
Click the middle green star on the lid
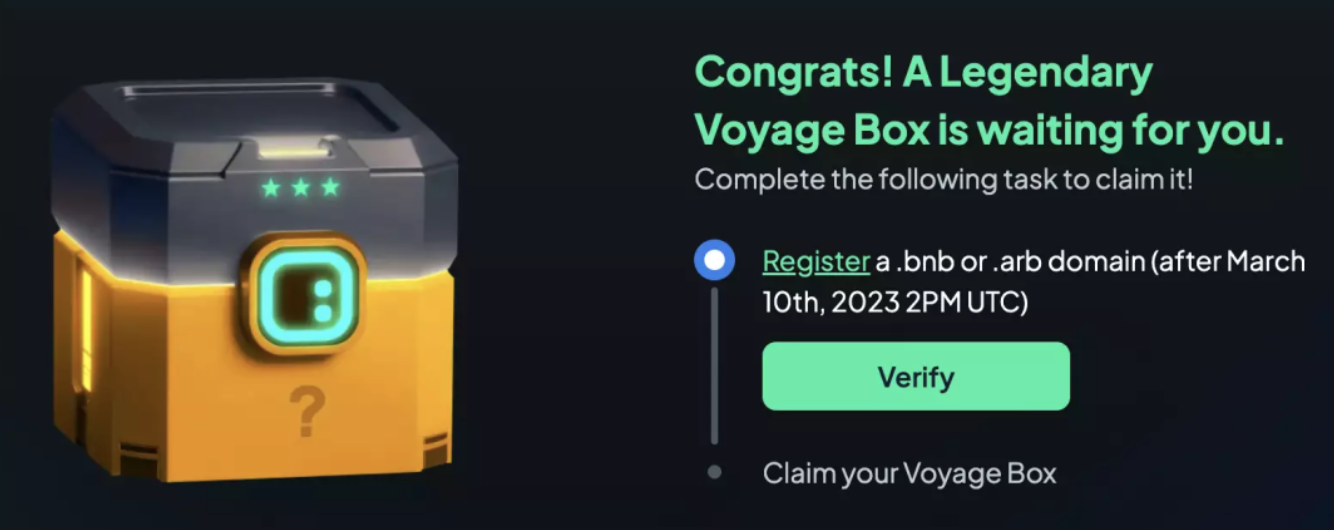[300, 188]
